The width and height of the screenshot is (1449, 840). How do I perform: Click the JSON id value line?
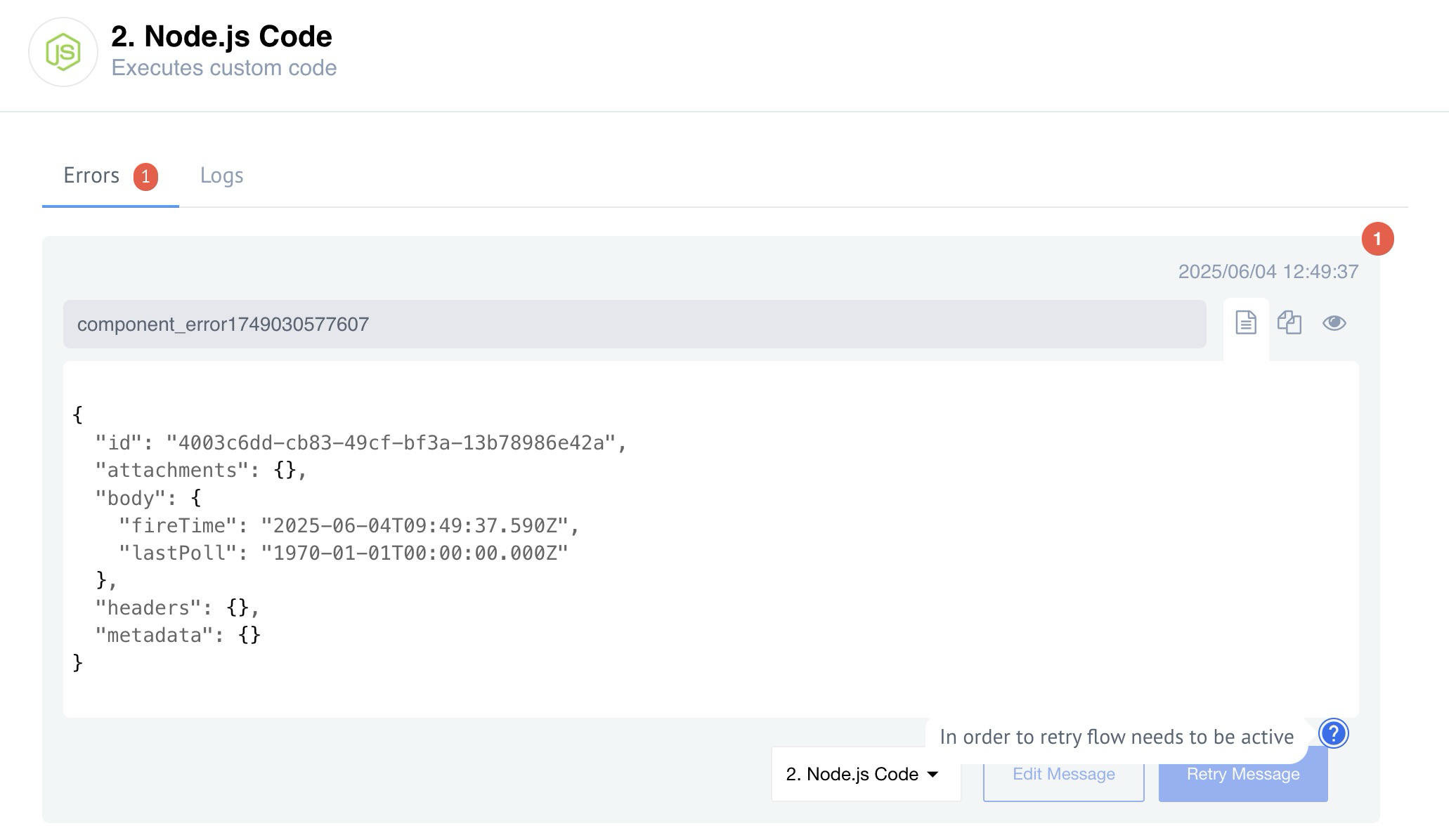360,443
